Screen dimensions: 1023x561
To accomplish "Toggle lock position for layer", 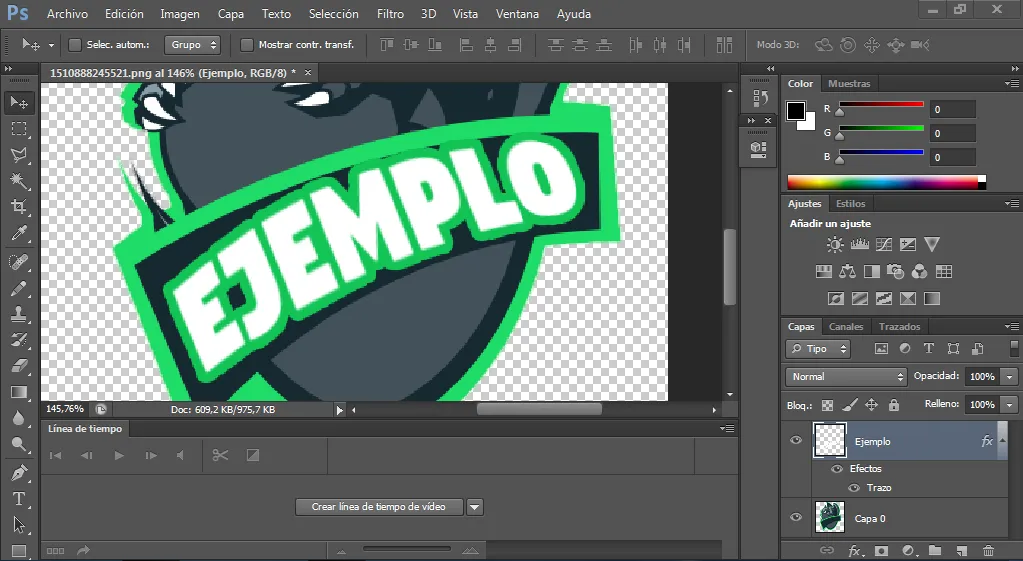I will tap(871, 405).
